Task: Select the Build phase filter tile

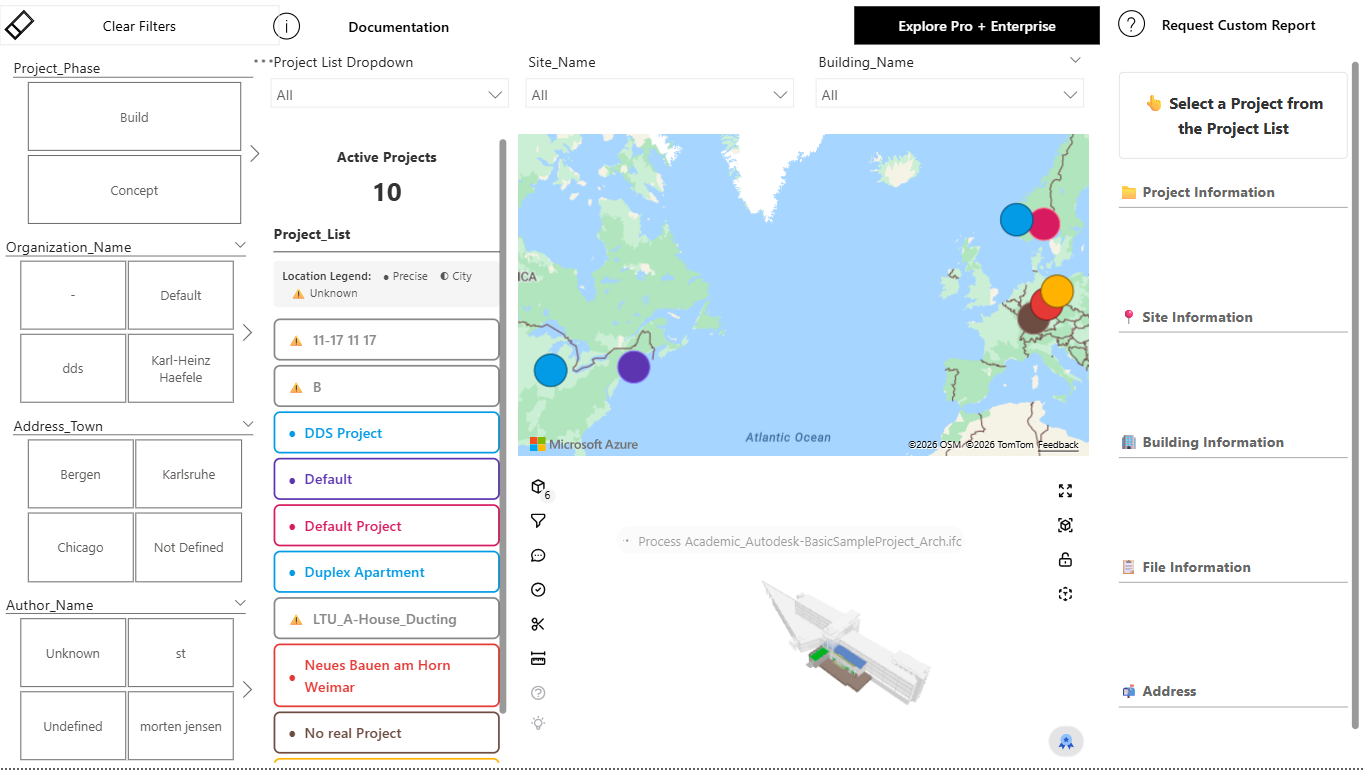Action: (134, 116)
